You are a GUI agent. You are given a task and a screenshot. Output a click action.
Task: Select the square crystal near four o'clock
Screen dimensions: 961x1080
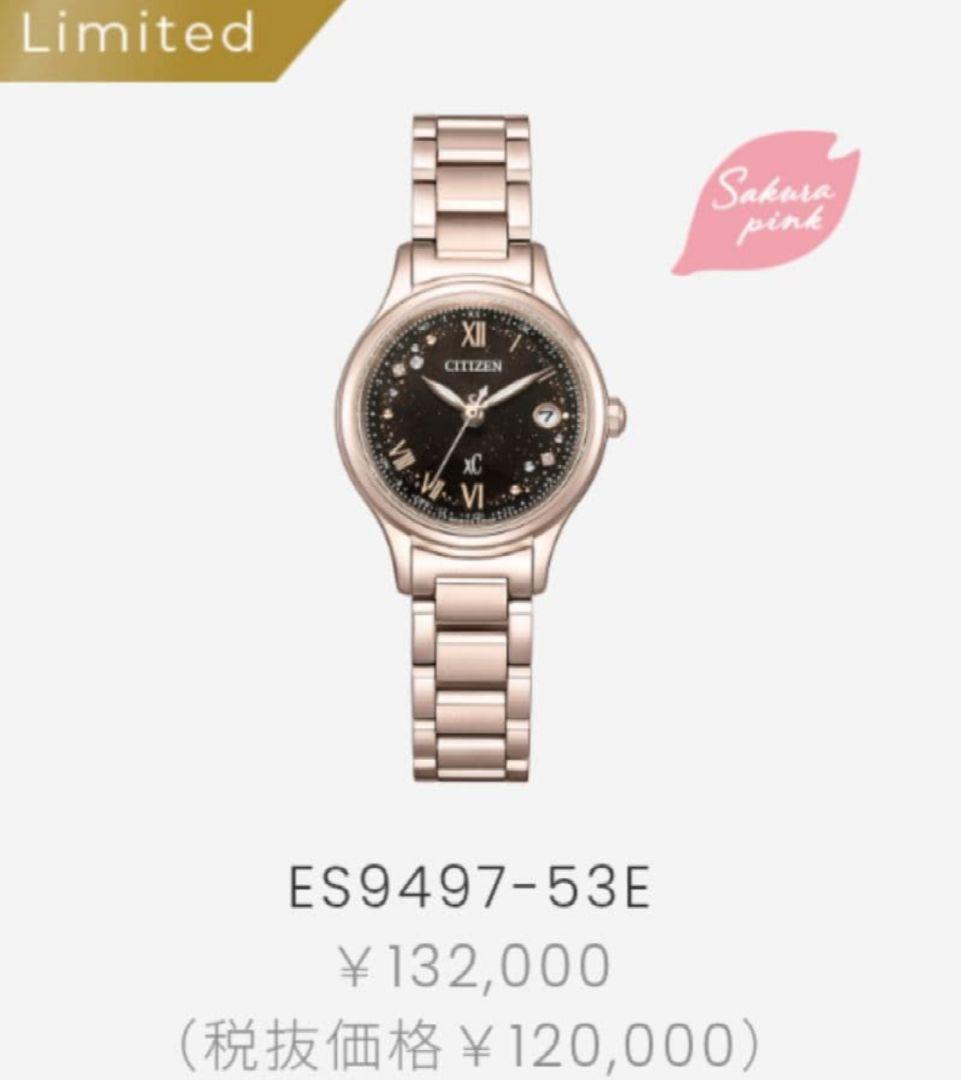tap(548, 457)
